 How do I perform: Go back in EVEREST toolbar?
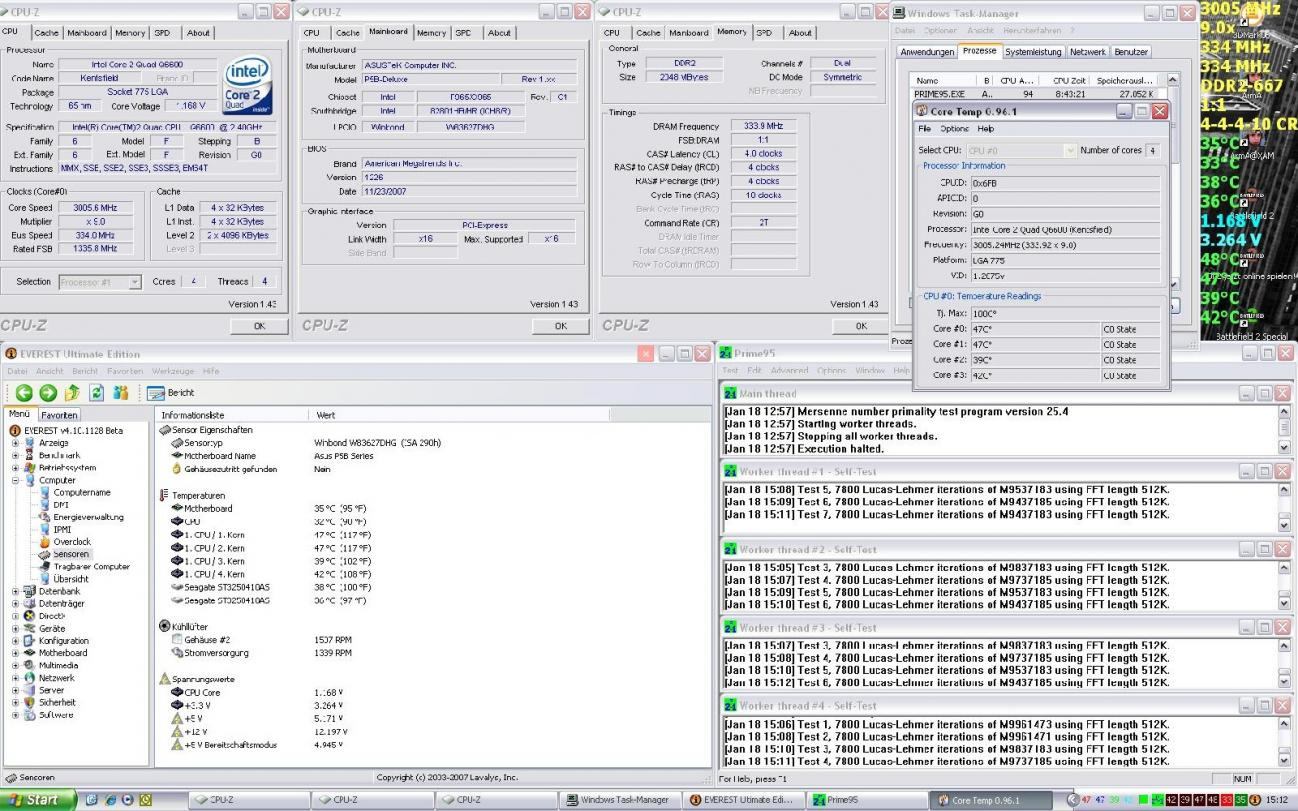(22, 393)
